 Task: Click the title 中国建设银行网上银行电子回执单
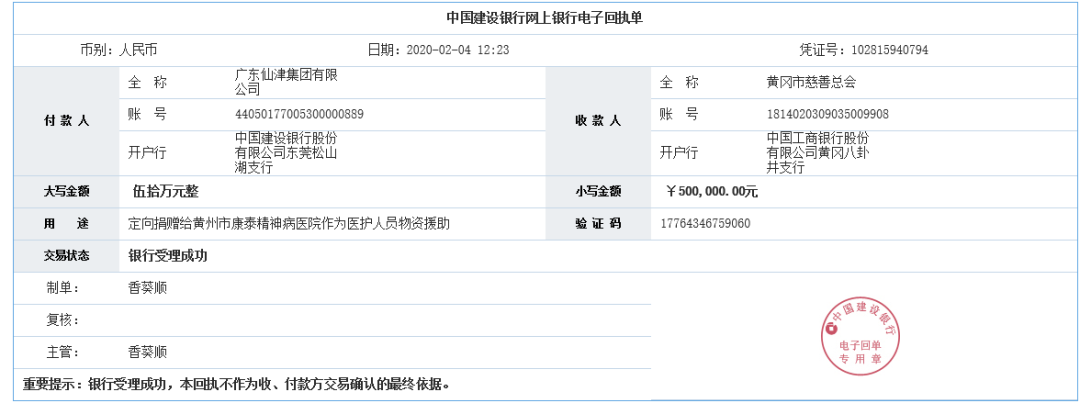544,19
